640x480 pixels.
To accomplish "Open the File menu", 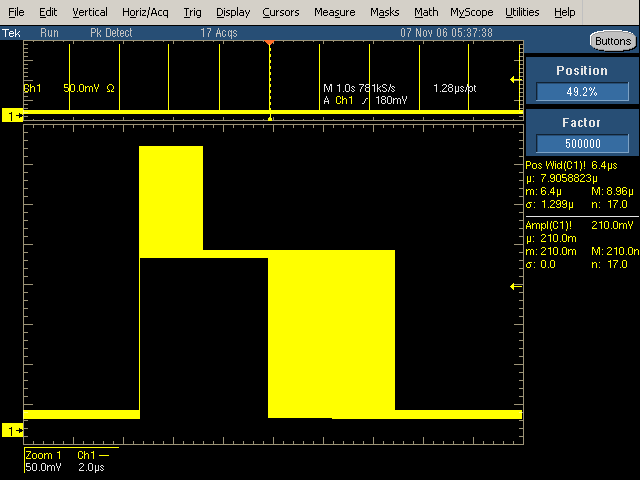I will 16,12.
